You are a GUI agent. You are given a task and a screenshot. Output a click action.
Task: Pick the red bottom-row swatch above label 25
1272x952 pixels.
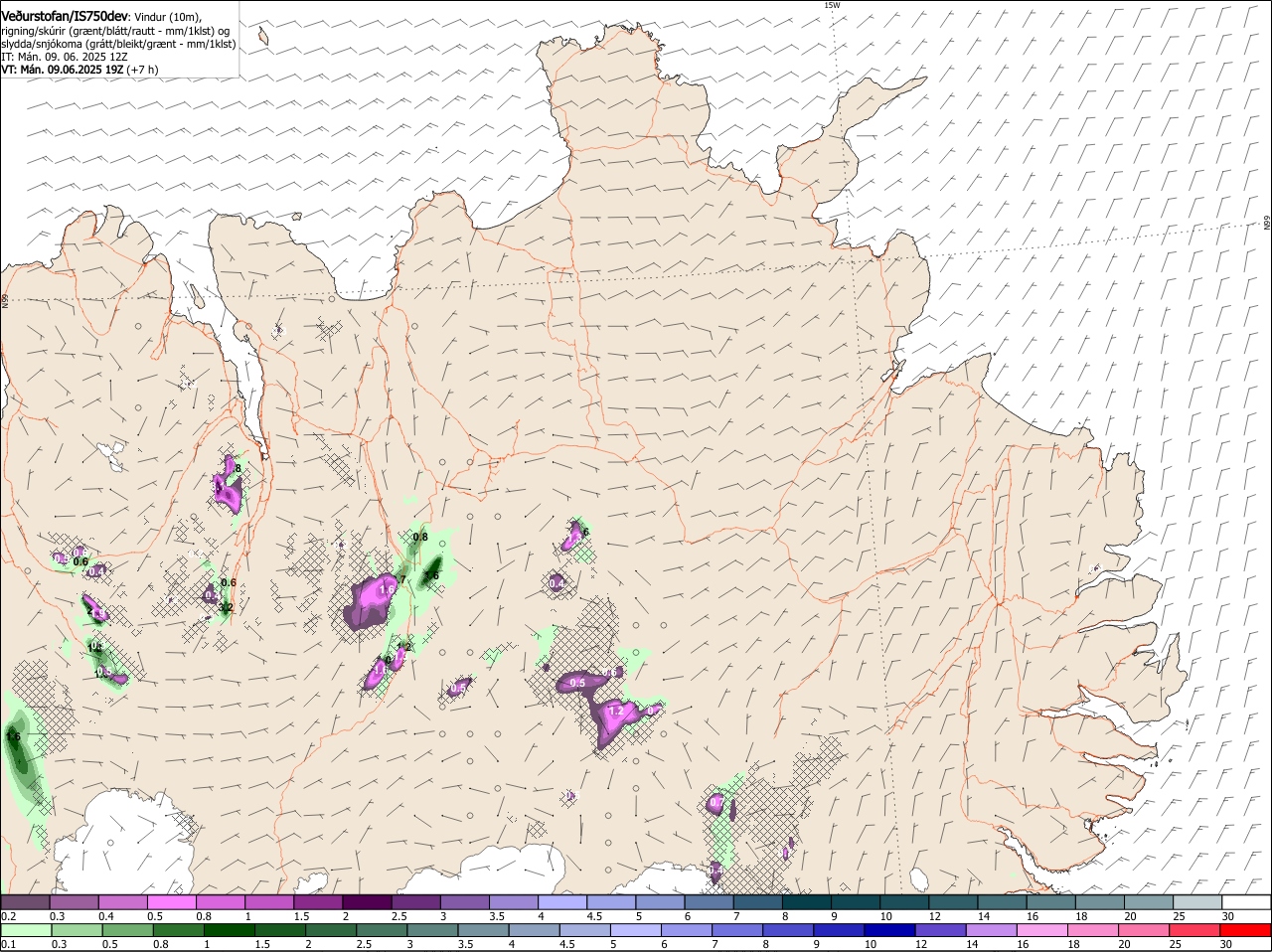coord(1196,930)
